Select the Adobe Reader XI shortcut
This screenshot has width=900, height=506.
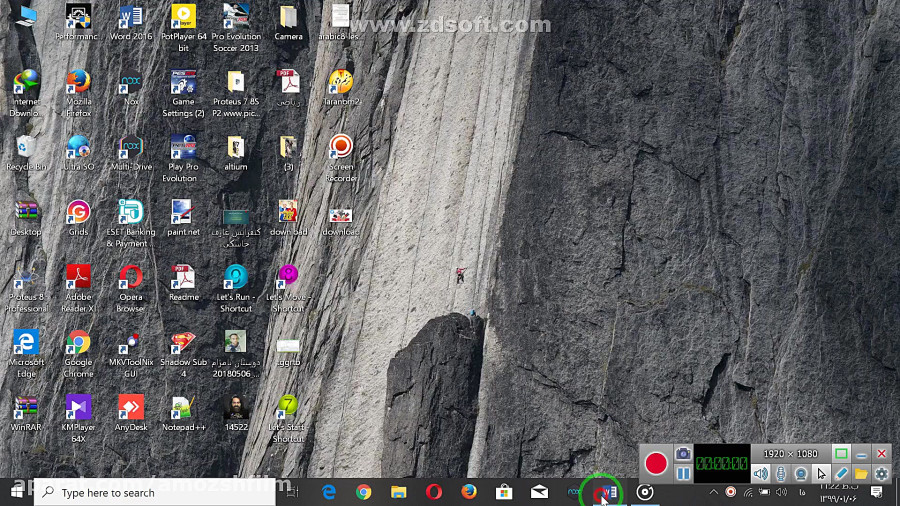[79, 288]
